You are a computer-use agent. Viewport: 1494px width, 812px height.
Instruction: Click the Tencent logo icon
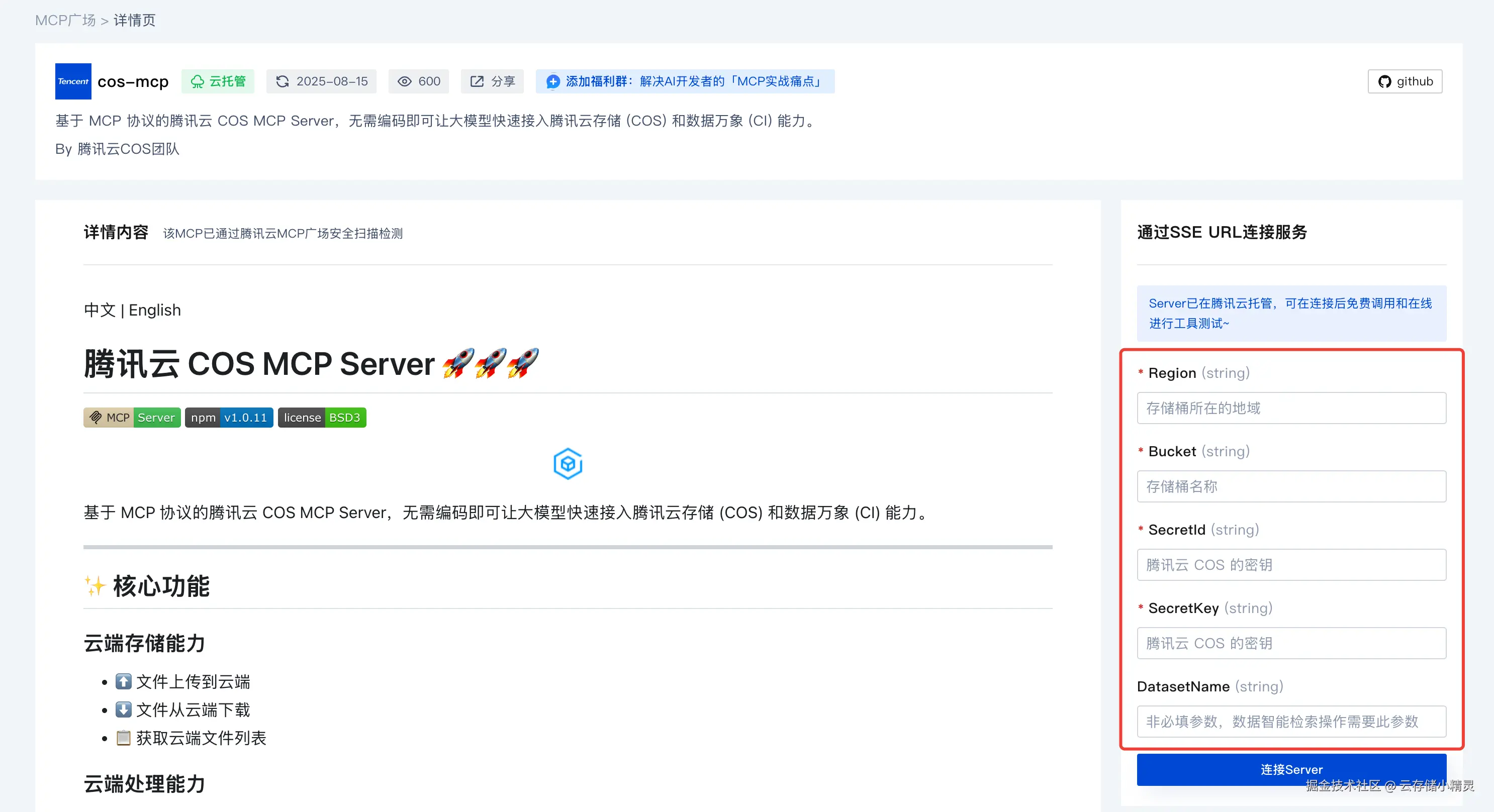[x=72, y=81]
